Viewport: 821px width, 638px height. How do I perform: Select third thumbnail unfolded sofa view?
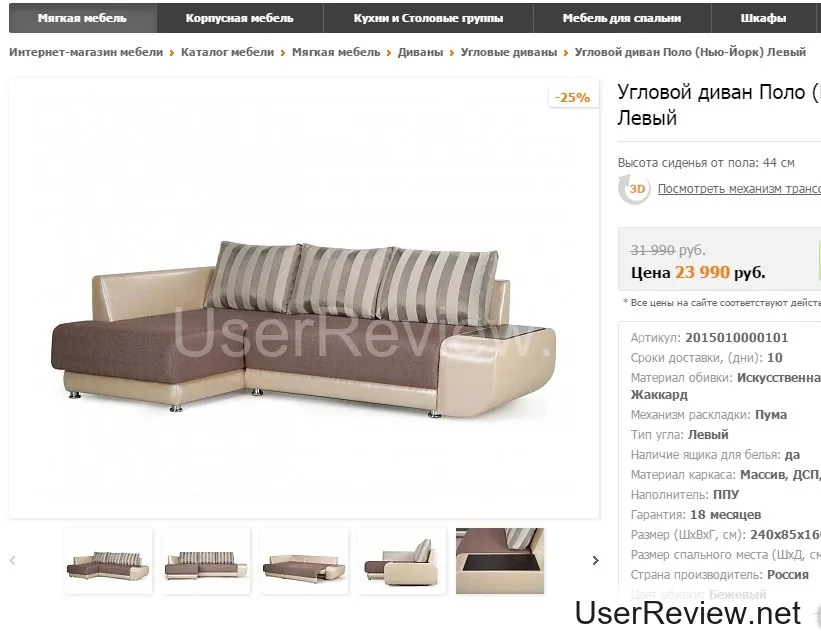(x=304, y=561)
